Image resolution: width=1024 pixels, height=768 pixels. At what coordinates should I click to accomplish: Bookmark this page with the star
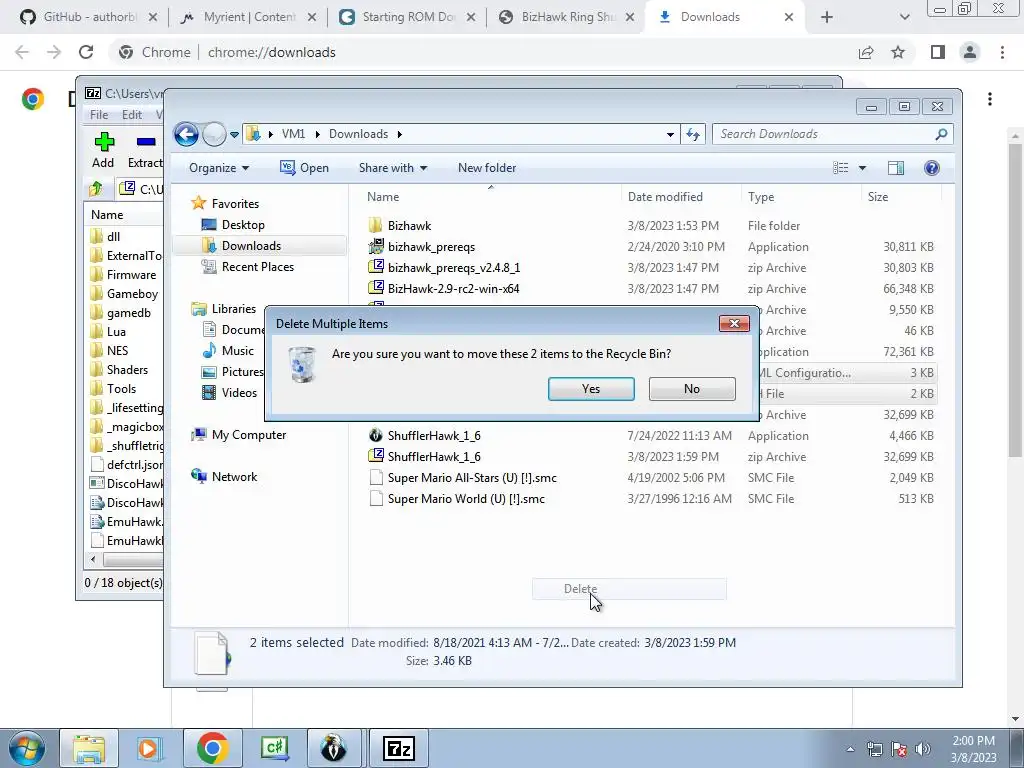tap(898, 52)
